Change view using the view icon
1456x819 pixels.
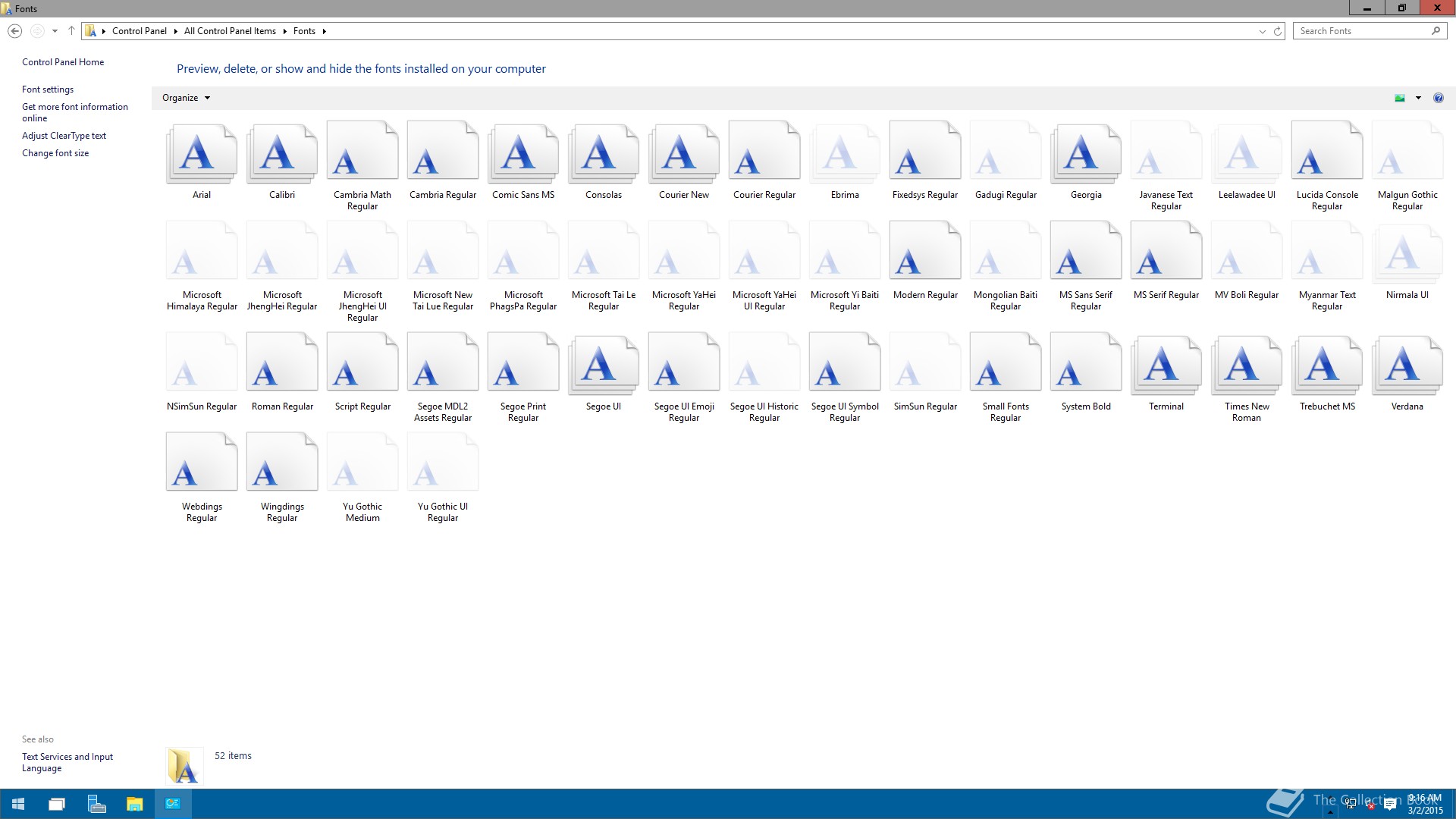tap(1400, 98)
